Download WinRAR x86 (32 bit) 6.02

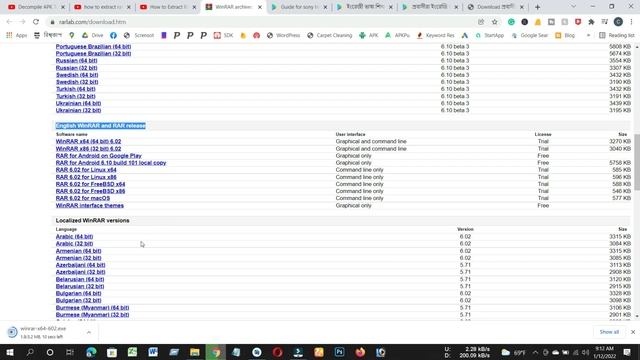pos(88,149)
